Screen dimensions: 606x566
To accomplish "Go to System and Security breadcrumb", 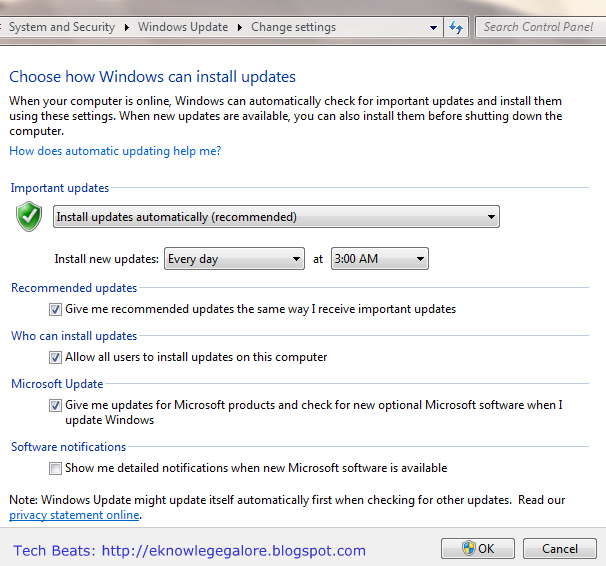I will 62,27.
